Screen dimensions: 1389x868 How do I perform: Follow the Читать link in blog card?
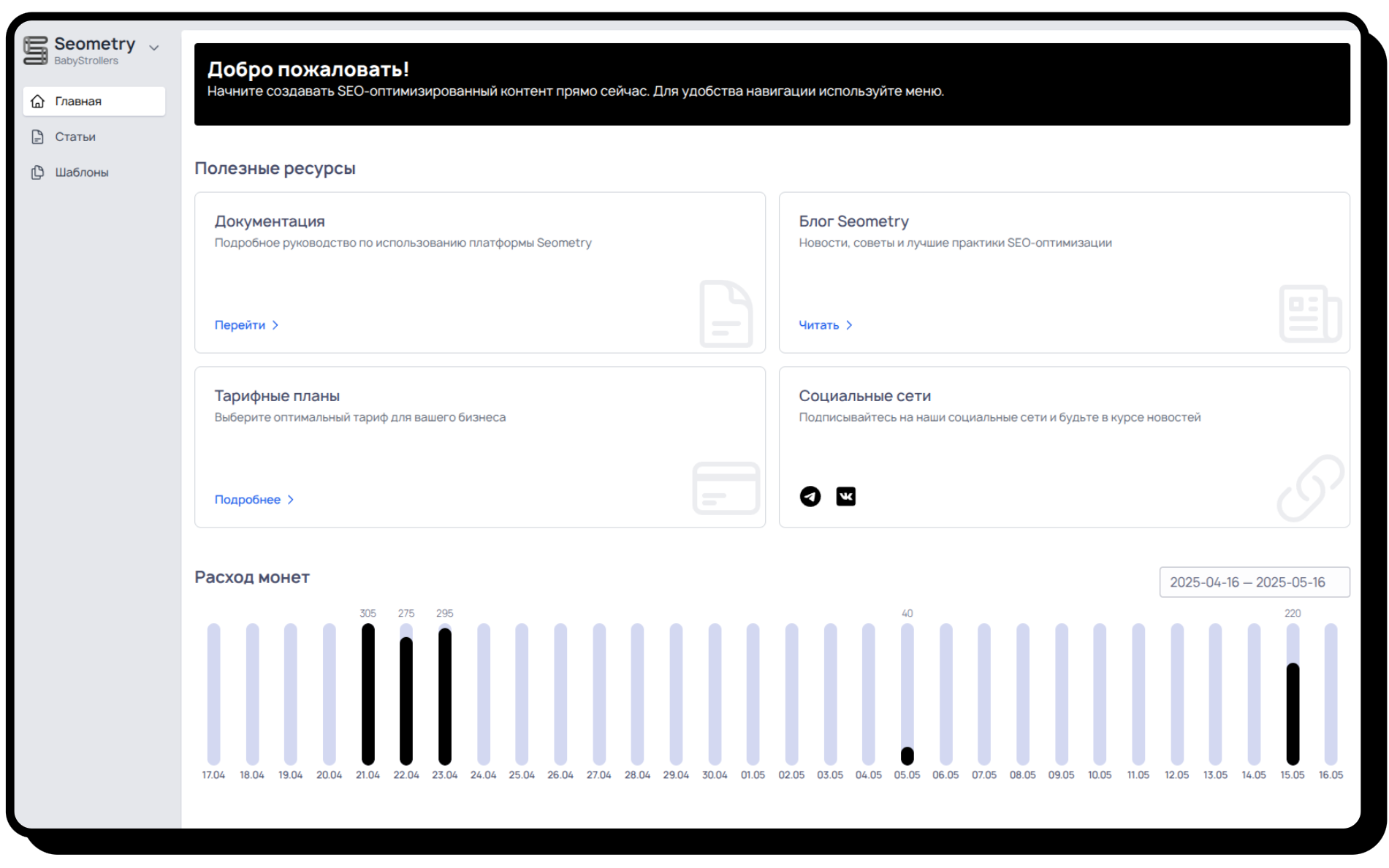pos(818,326)
